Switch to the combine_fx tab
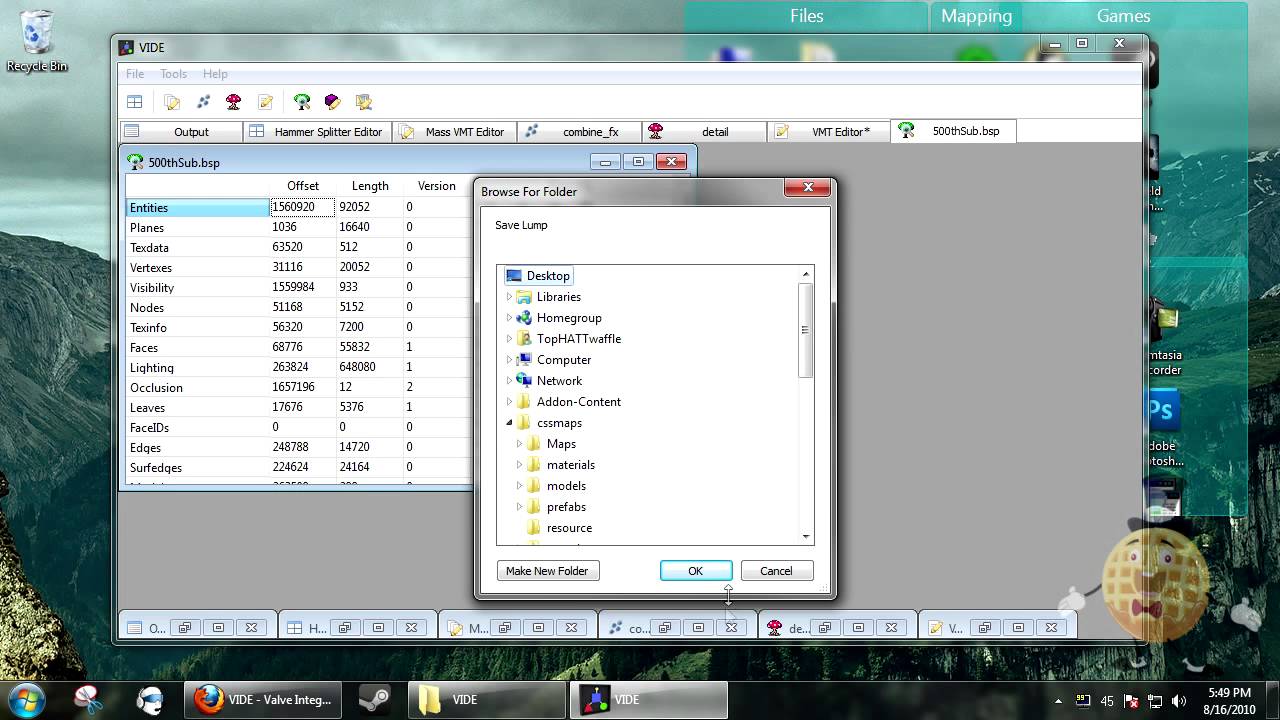This screenshot has width=1280, height=720. pyautogui.click(x=580, y=131)
